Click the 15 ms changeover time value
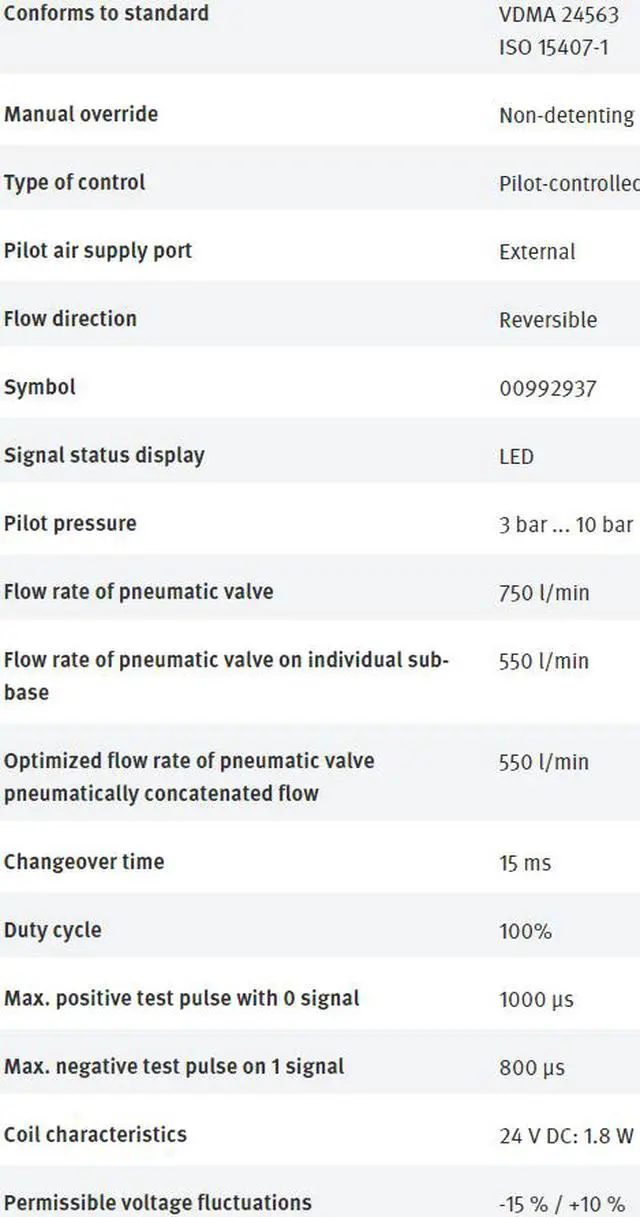Viewport: 640px width, 1217px height. [x=525, y=864]
